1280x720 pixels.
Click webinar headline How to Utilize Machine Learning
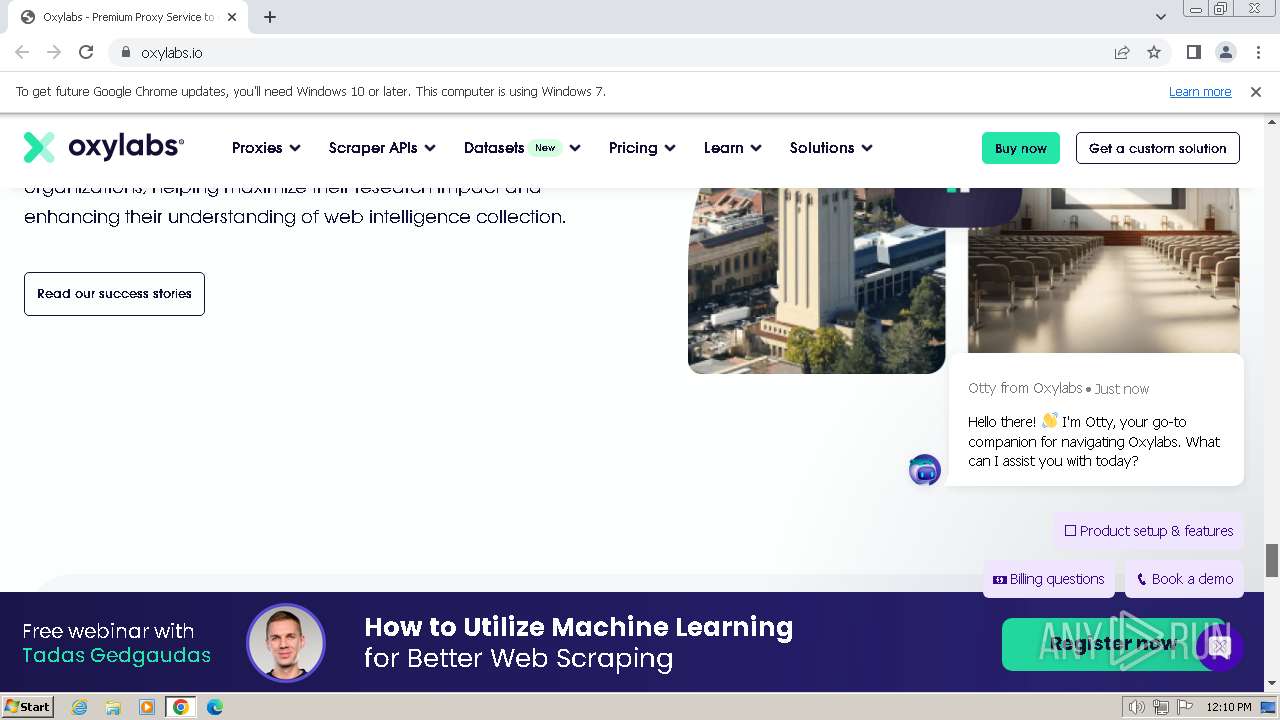coord(578,627)
